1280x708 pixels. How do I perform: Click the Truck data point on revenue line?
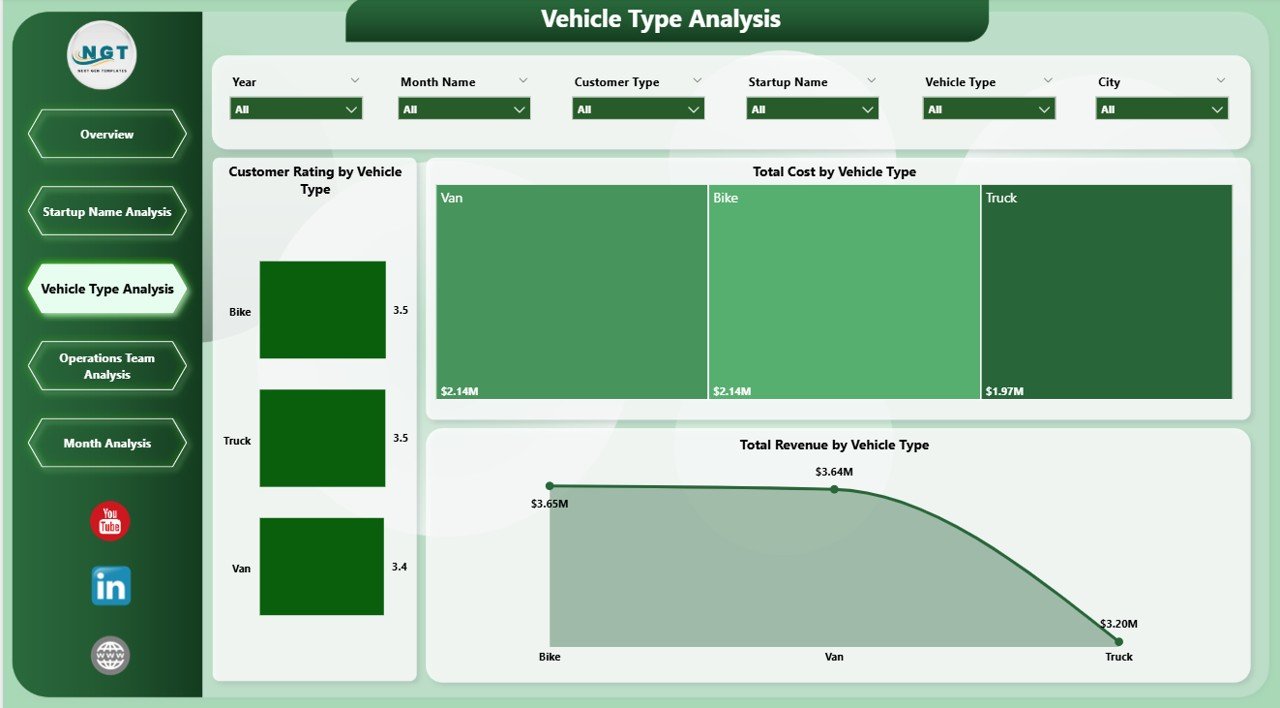[1118, 641]
